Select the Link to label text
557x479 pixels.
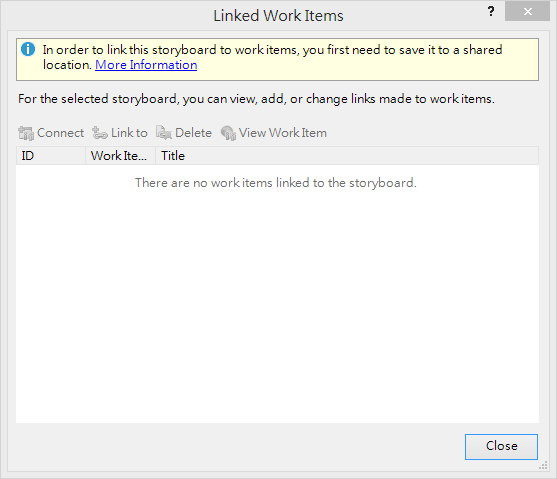pyautogui.click(x=129, y=133)
